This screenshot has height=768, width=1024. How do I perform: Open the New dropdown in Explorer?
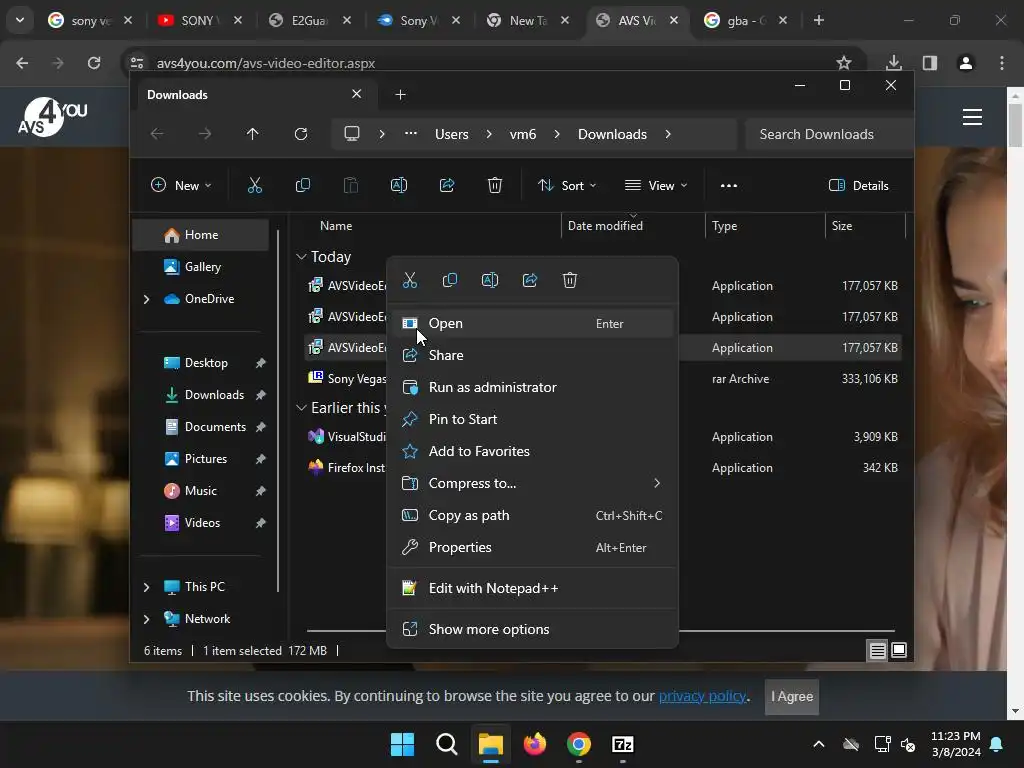click(181, 185)
